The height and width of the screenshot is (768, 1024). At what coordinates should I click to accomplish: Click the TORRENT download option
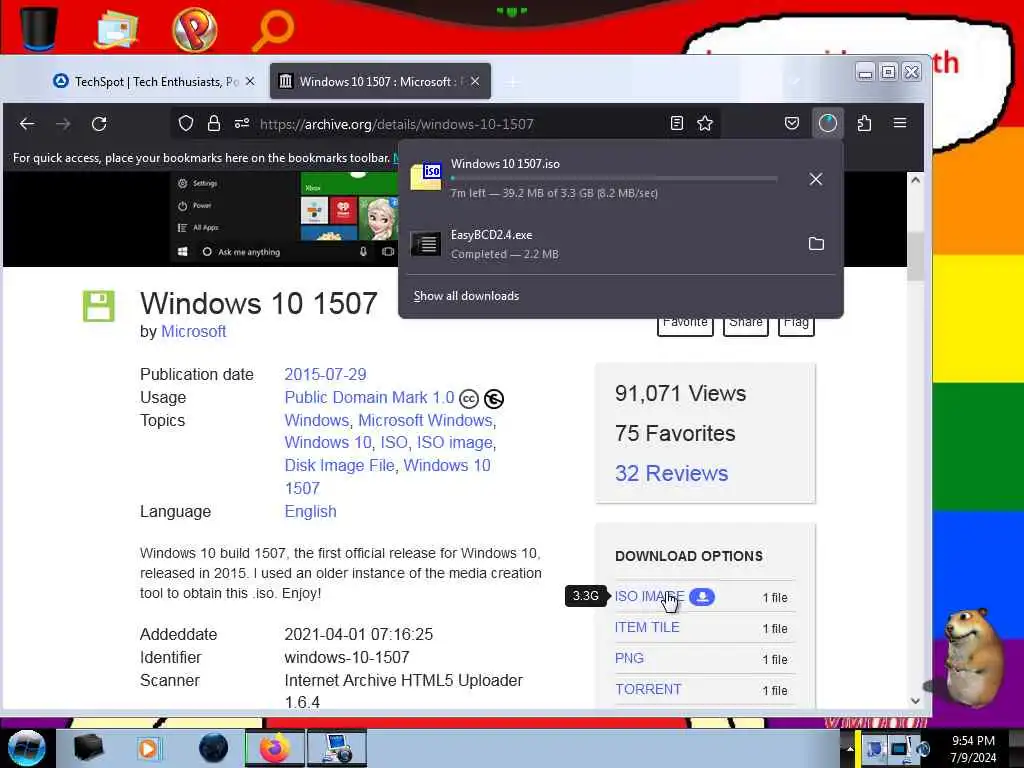(x=648, y=689)
